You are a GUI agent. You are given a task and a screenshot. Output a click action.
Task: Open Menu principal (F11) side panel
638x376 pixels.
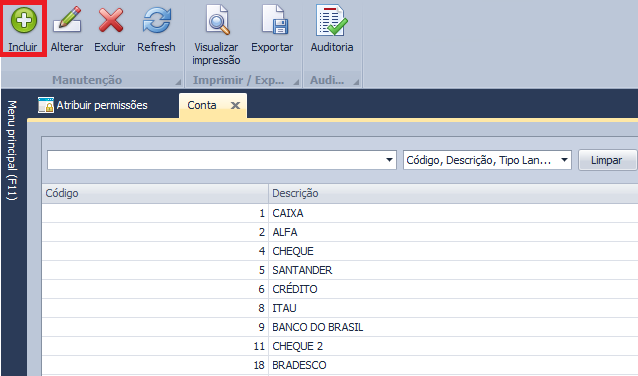(13, 151)
